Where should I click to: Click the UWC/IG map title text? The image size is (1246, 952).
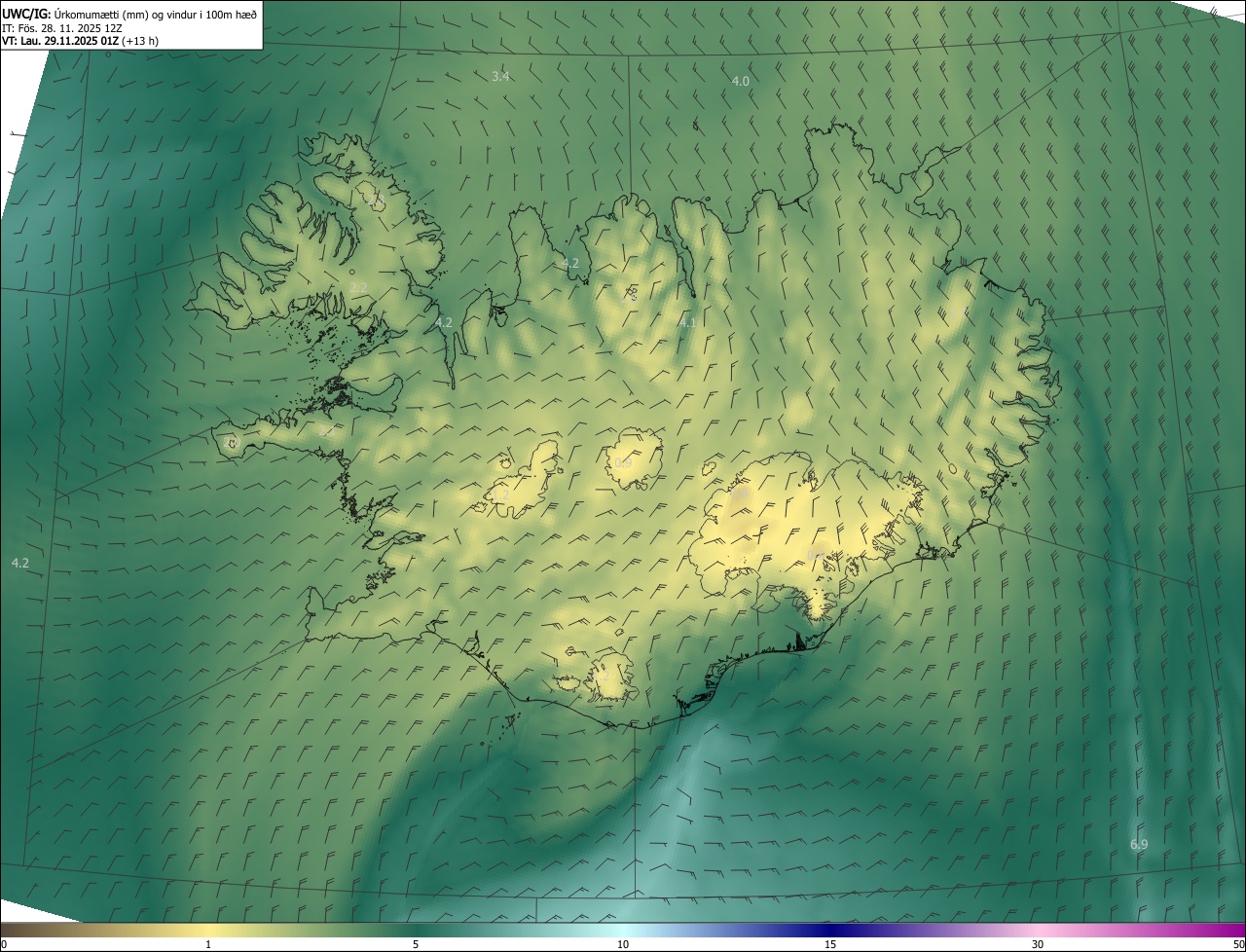(x=129, y=14)
